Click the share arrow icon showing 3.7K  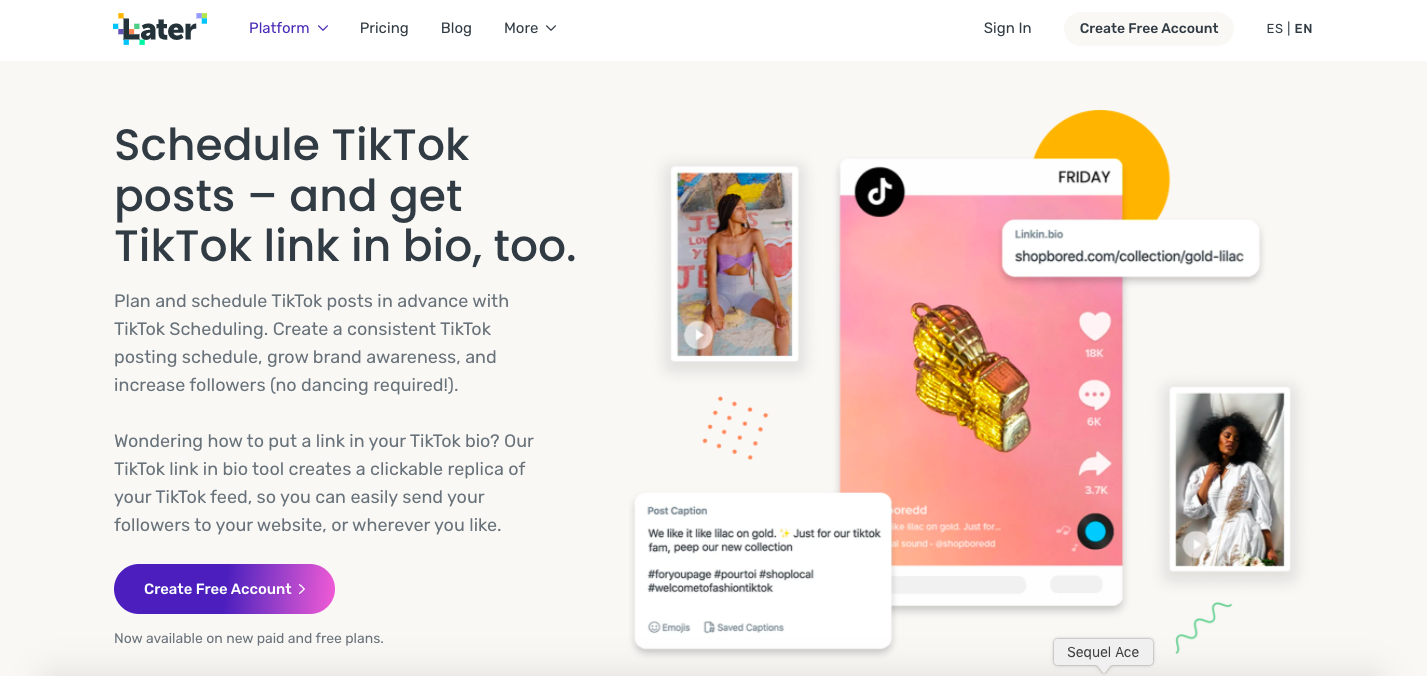point(1095,464)
